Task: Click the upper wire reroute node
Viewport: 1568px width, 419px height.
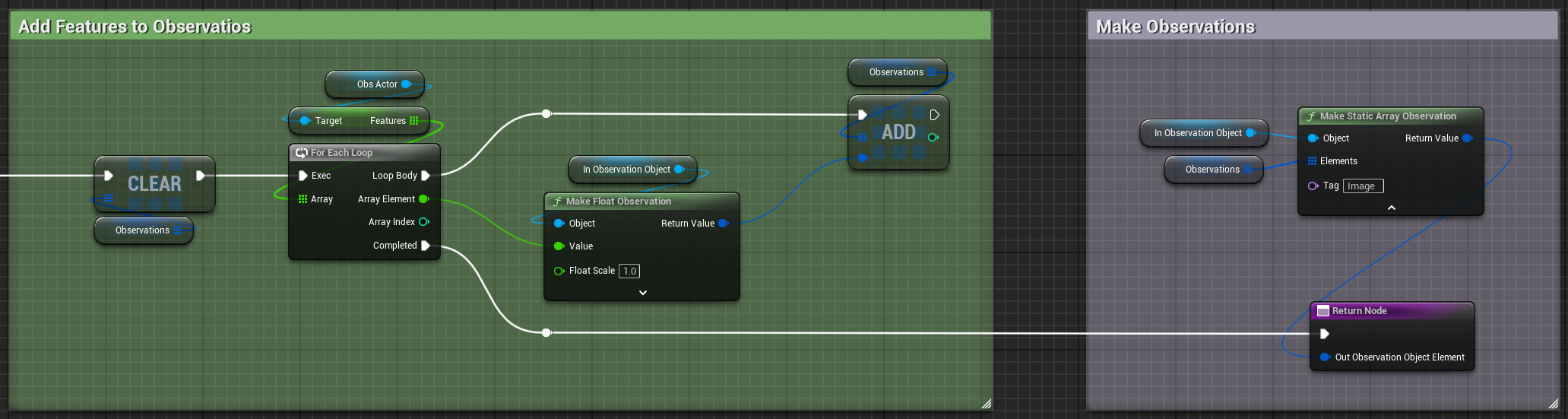Action: [546, 114]
